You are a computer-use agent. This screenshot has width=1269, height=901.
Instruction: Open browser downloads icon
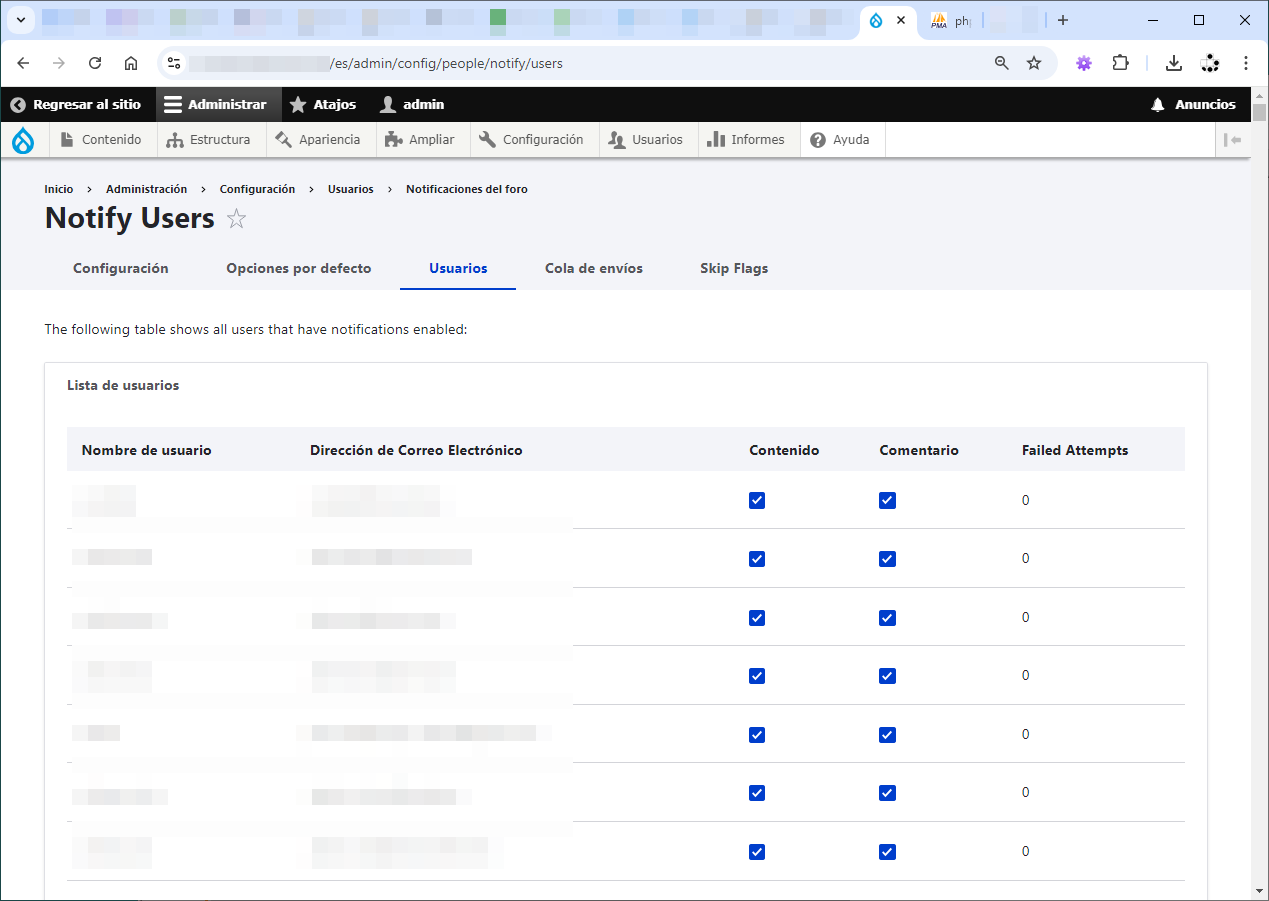coord(1174,63)
